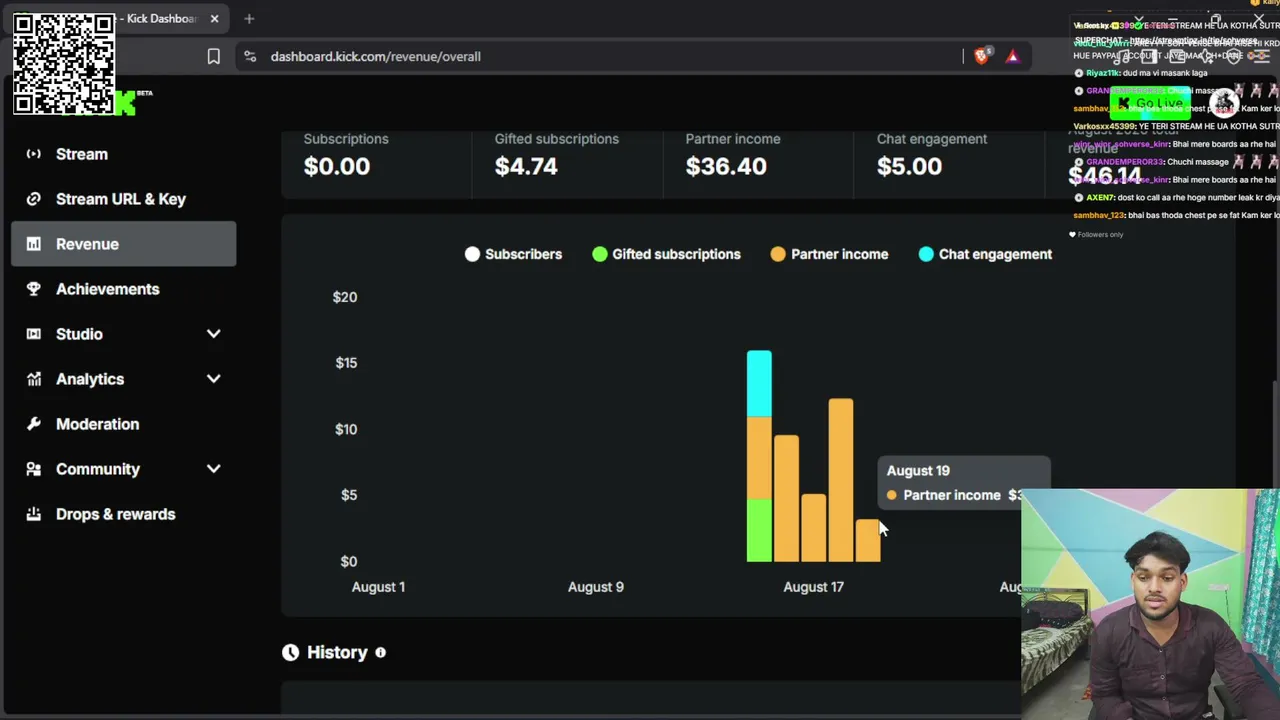Expand the Studio chevron

coord(213,334)
